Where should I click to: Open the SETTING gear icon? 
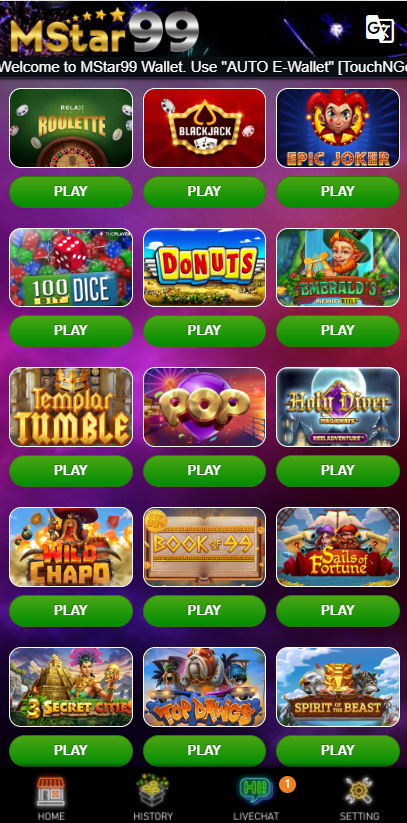(x=359, y=792)
